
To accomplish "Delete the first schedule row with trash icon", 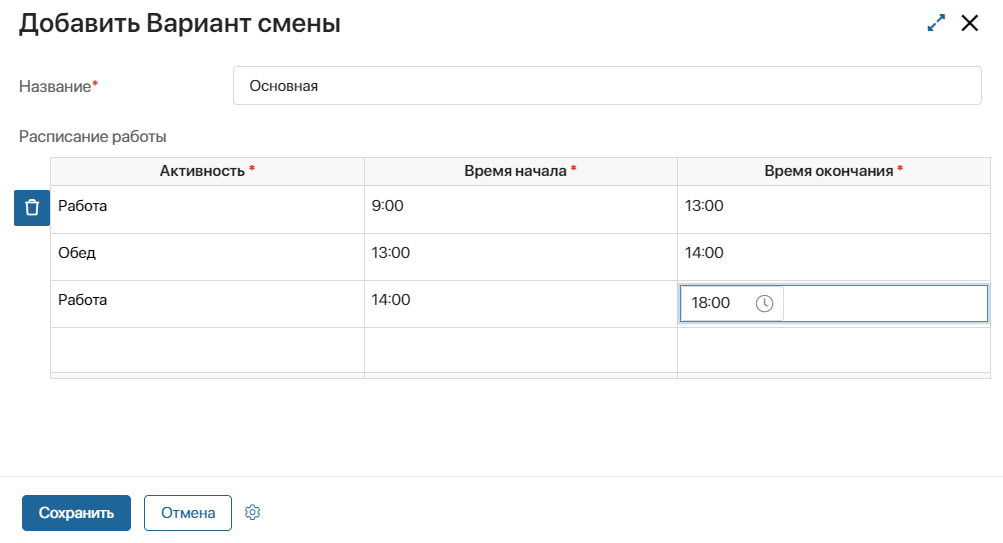I will tap(31, 208).
